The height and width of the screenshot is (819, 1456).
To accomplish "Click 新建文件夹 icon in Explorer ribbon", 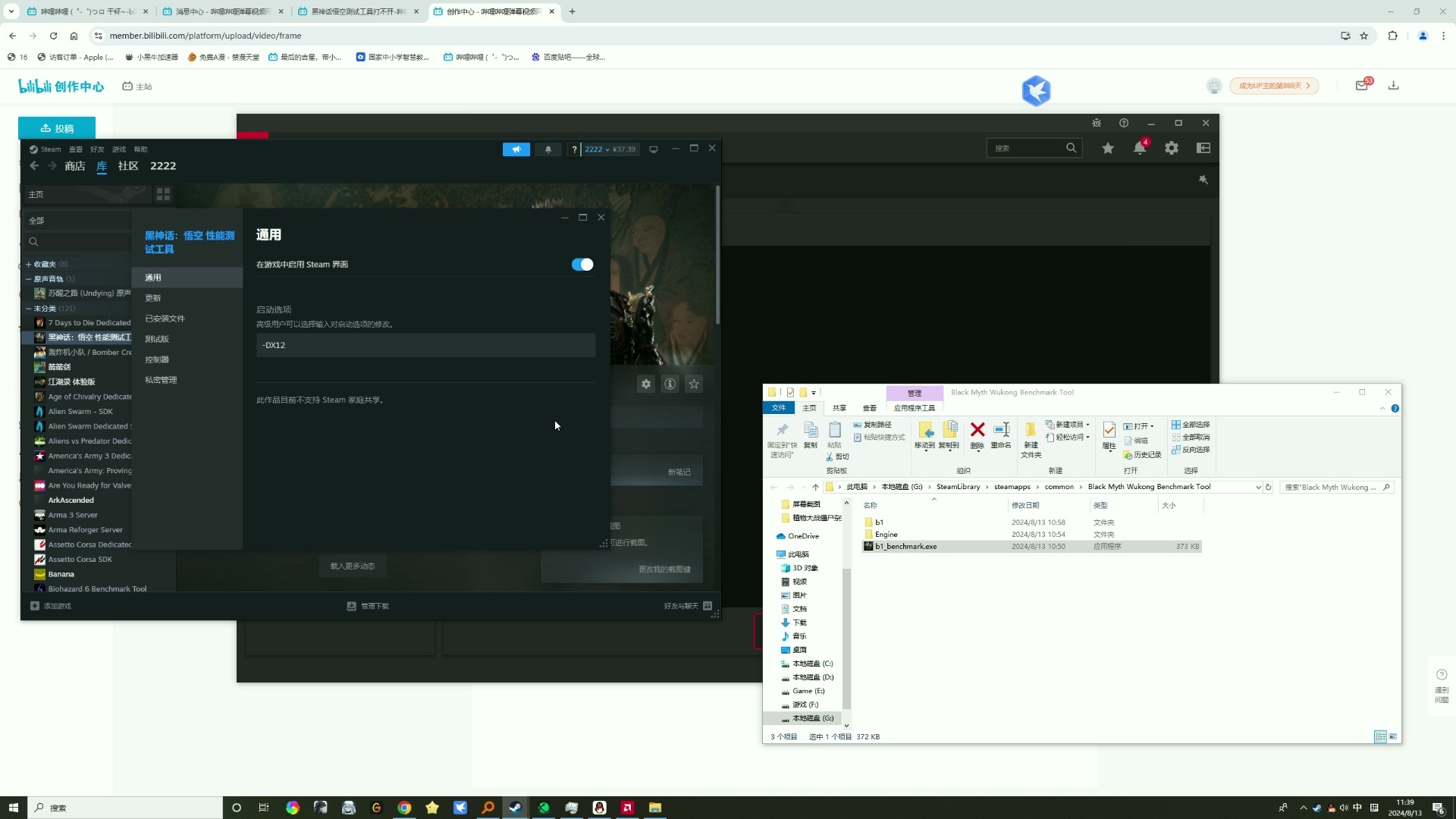I will click(x=1031, y=440).
